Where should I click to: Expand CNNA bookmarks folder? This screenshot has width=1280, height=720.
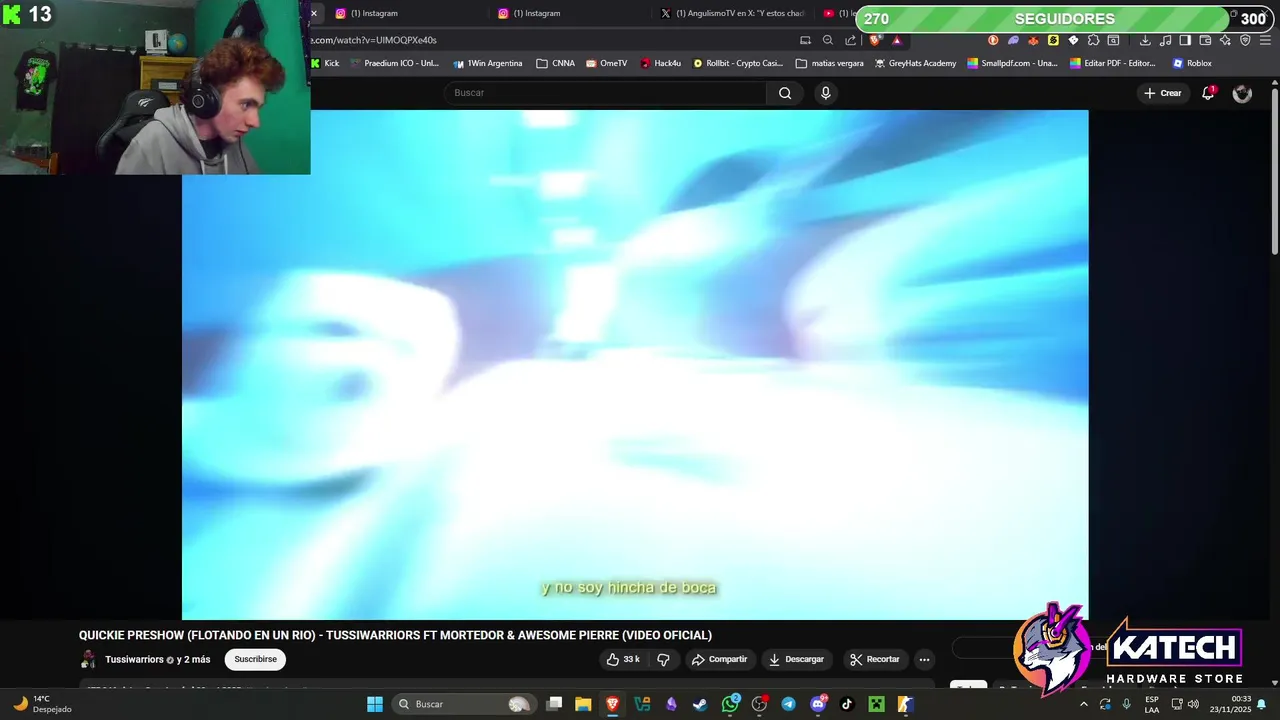(555, 63)
